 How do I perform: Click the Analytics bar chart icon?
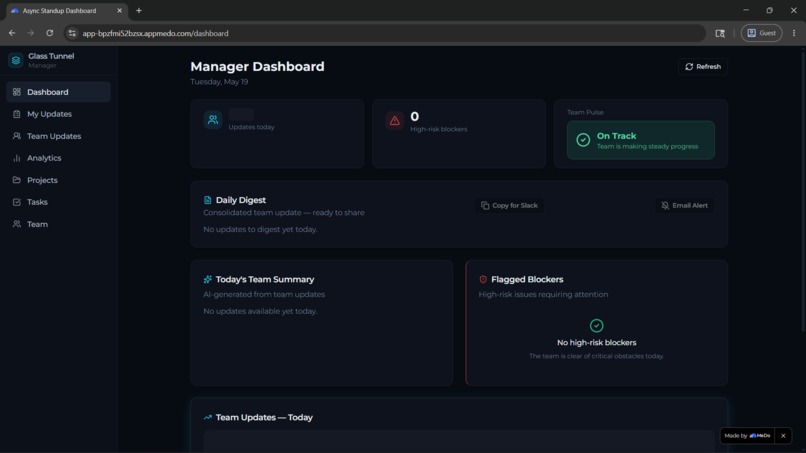pyautogui.click(x=16, y=158)
